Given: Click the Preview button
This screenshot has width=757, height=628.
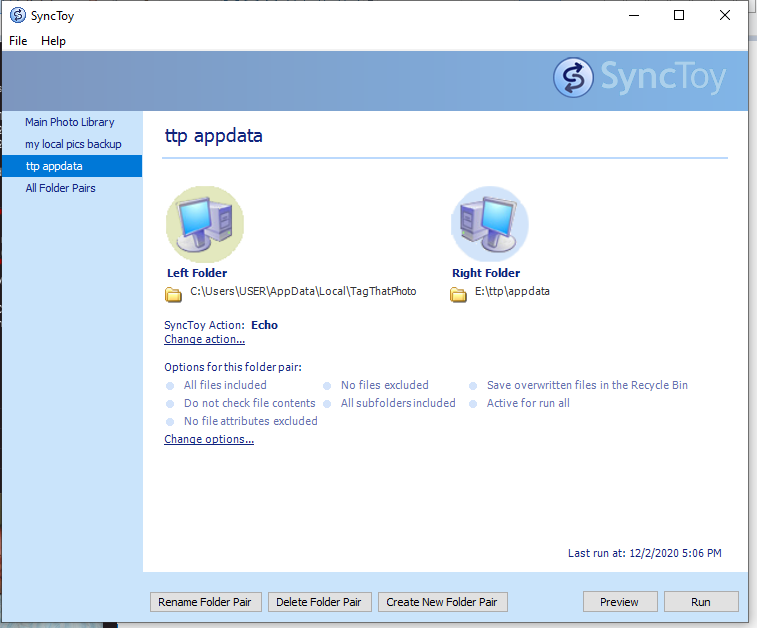Looking at the screenshot, I should tap(620, 602).
